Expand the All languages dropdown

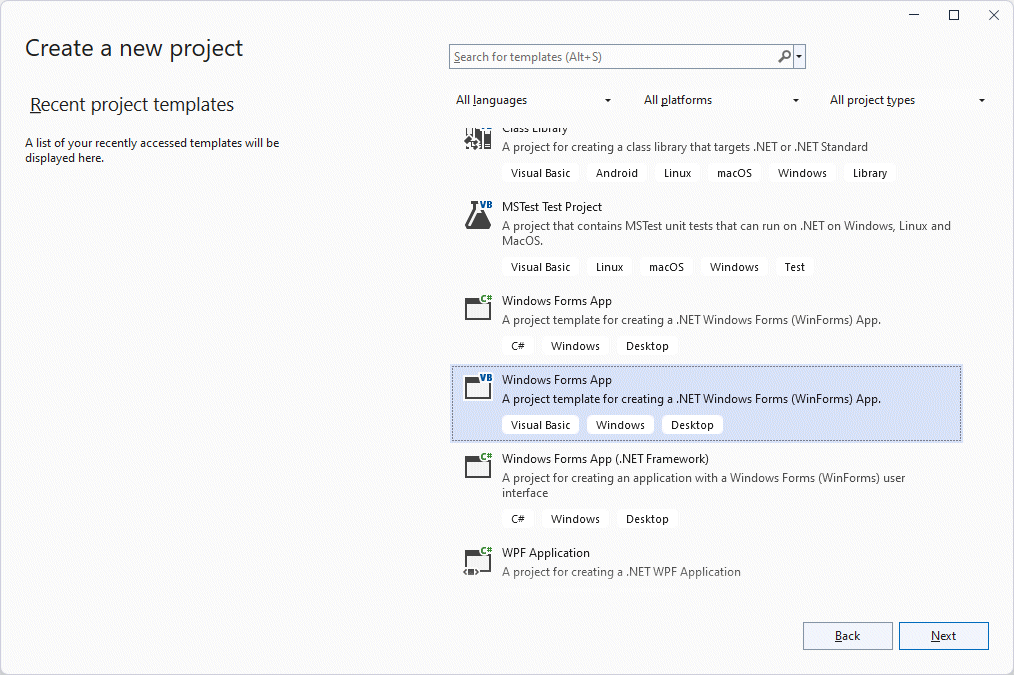coord(533,100)
